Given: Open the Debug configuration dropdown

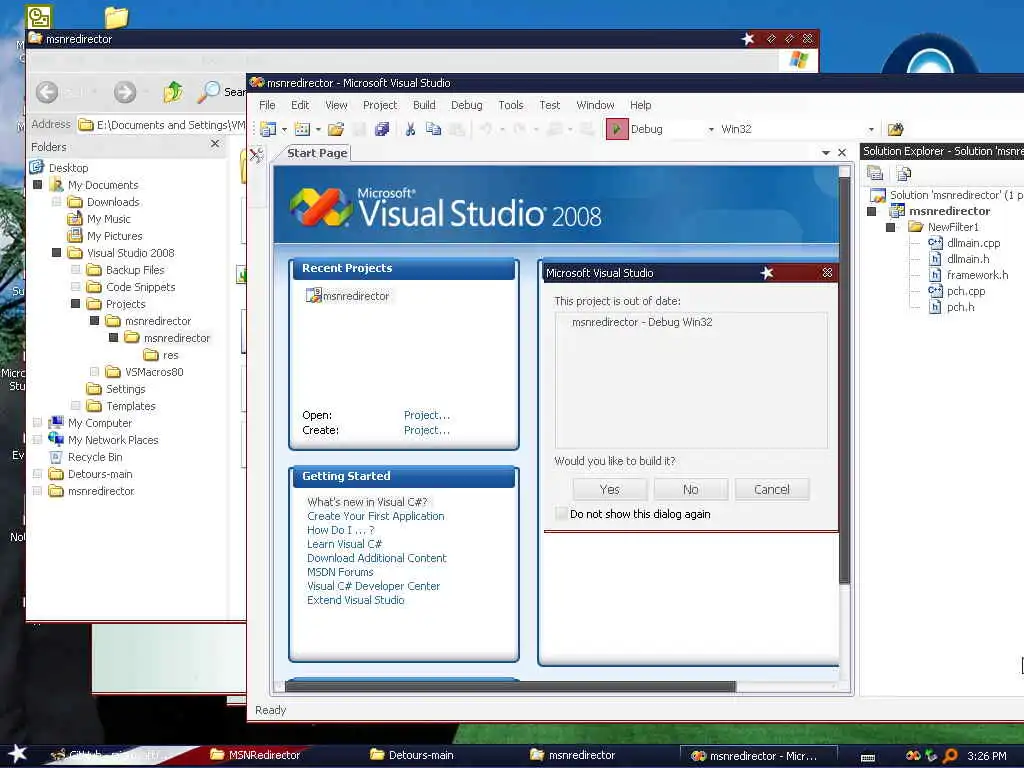Looking at the screenshot, I should [711, 129].
